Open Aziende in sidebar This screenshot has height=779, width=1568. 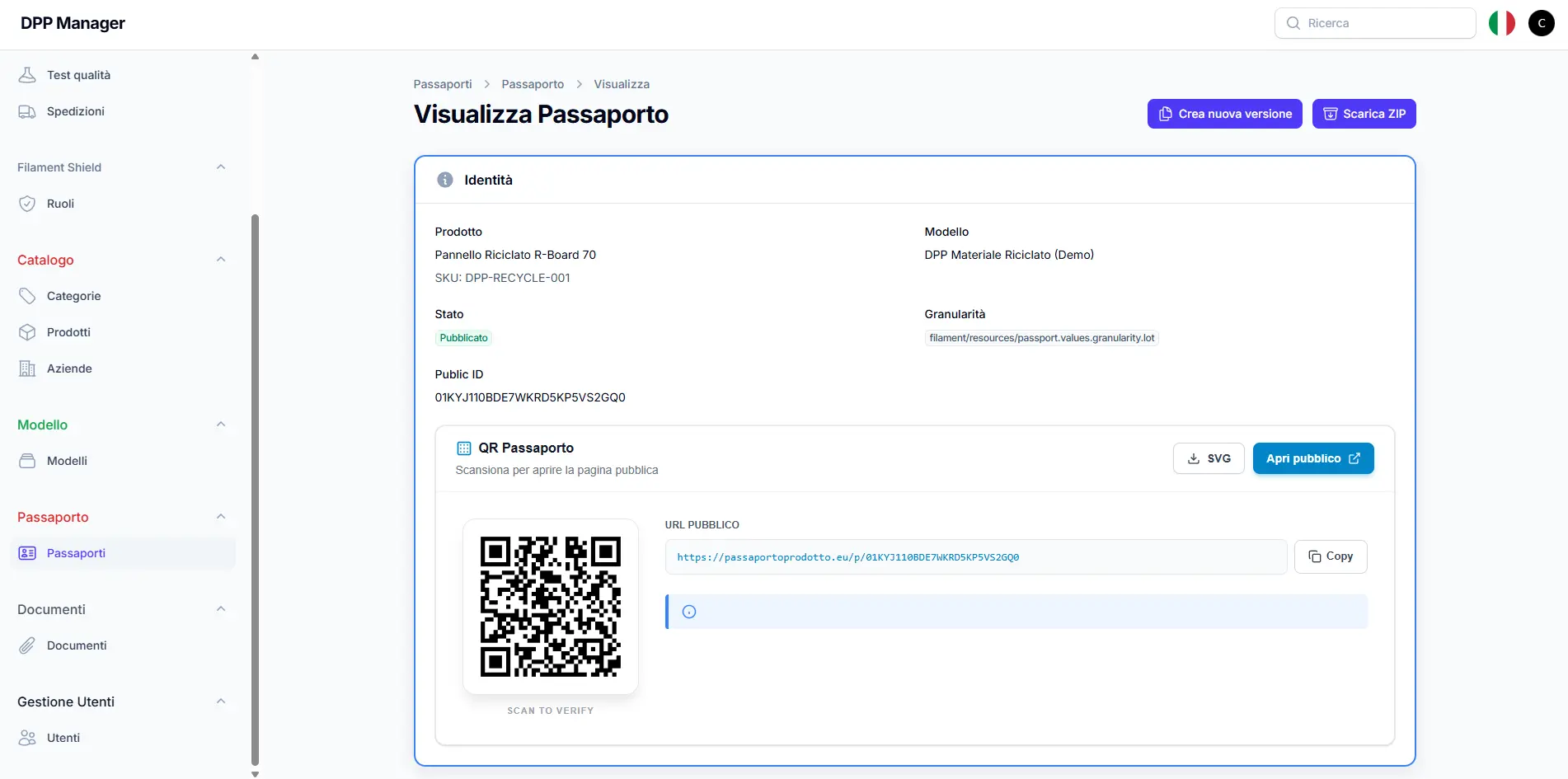click(123, 368)
